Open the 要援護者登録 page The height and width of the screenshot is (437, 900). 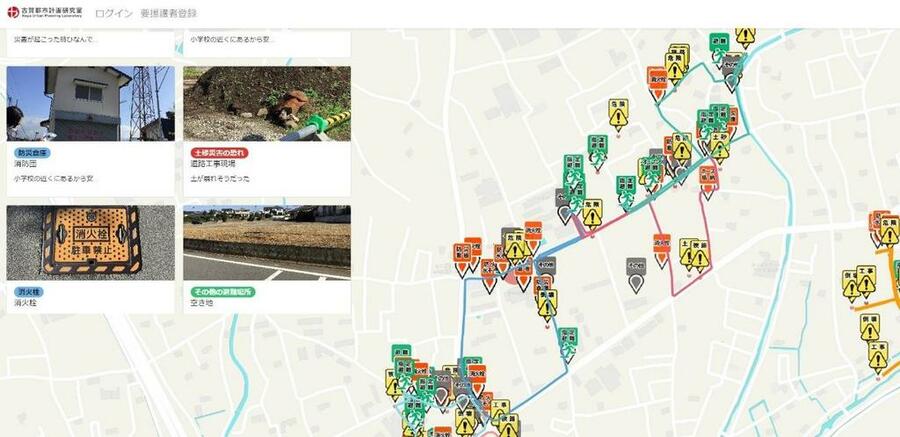[168, 14]
